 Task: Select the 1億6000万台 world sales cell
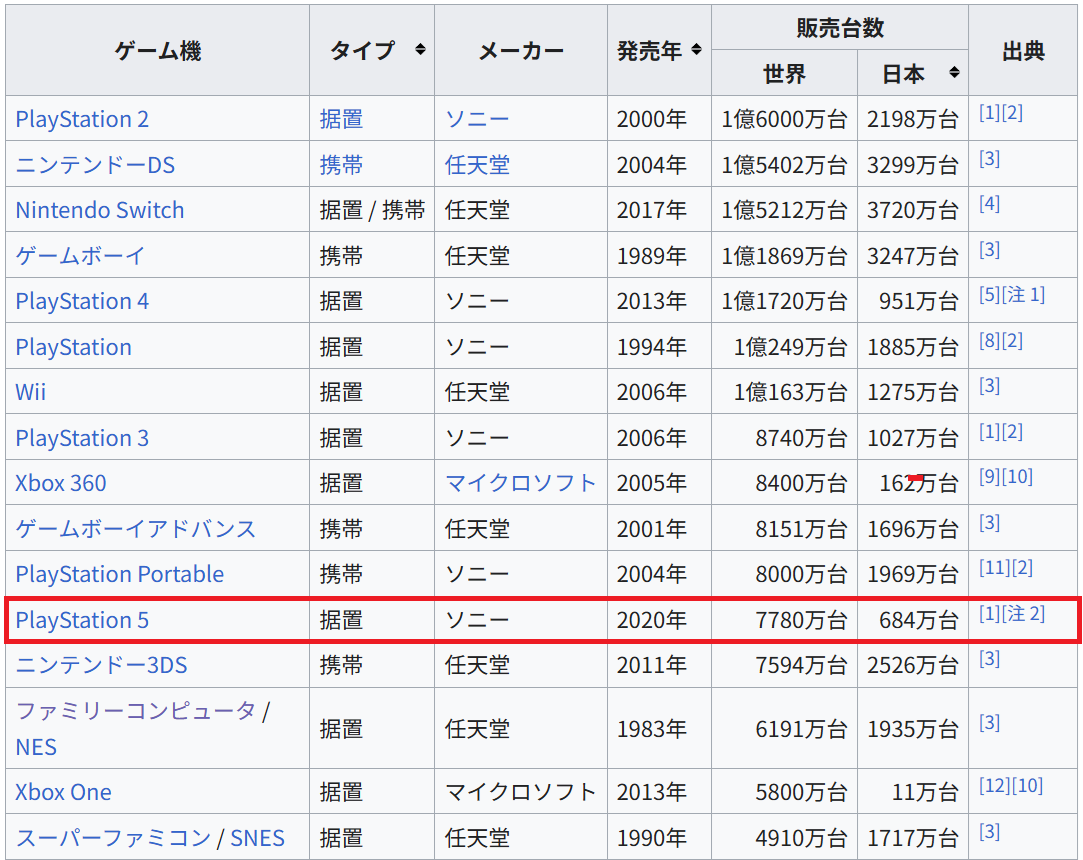(785, 119)
